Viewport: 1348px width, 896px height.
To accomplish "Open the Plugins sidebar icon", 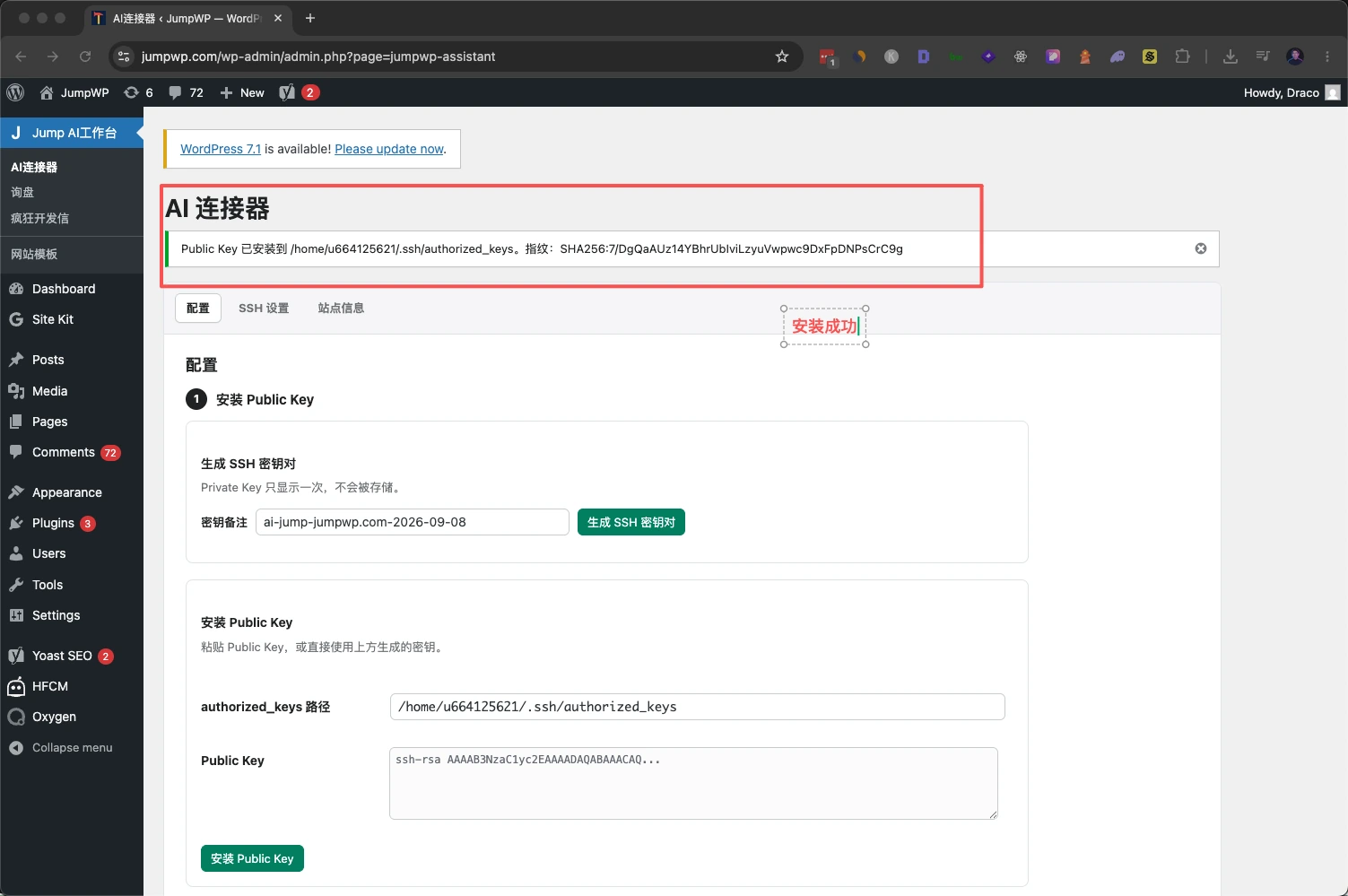I will [x=16, y=523].
